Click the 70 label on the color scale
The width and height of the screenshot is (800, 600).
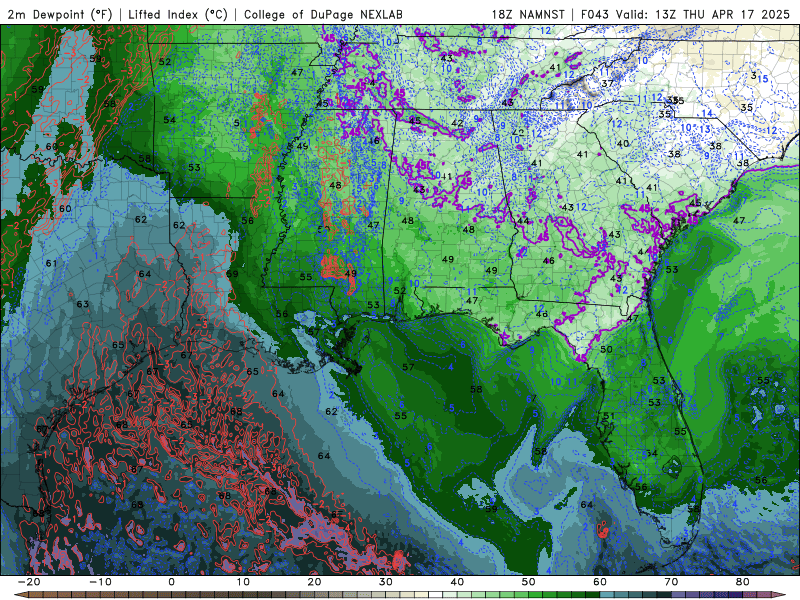[x=671, y=582]
